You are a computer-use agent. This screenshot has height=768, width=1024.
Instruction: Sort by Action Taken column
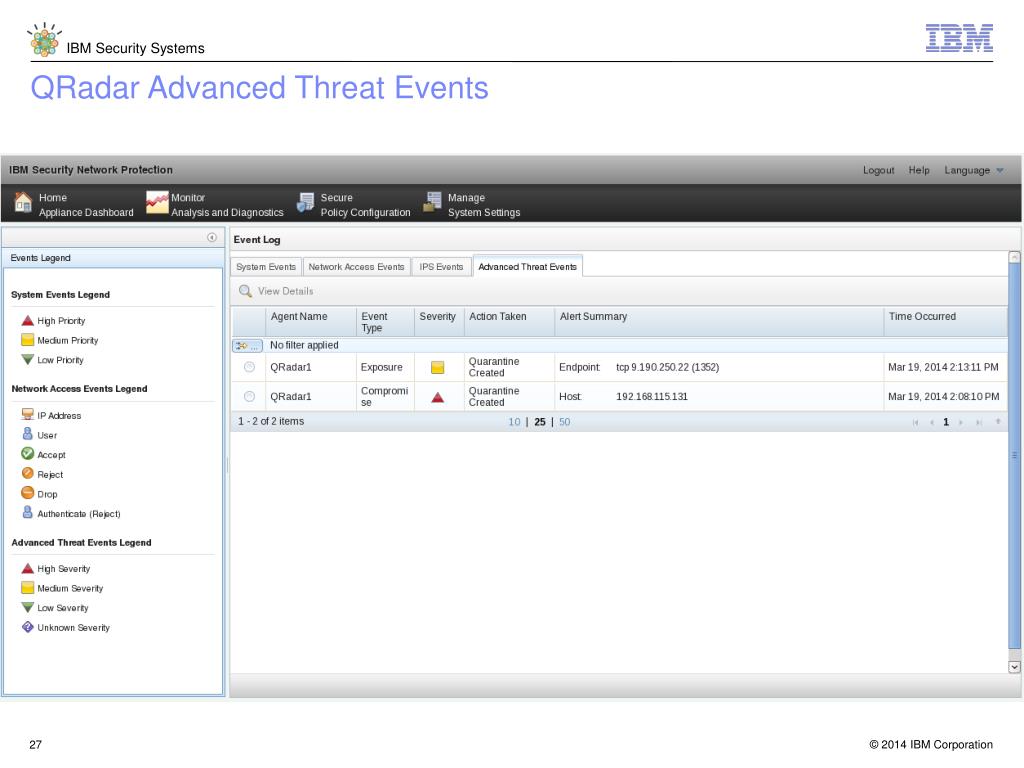[x=509, y=321]
